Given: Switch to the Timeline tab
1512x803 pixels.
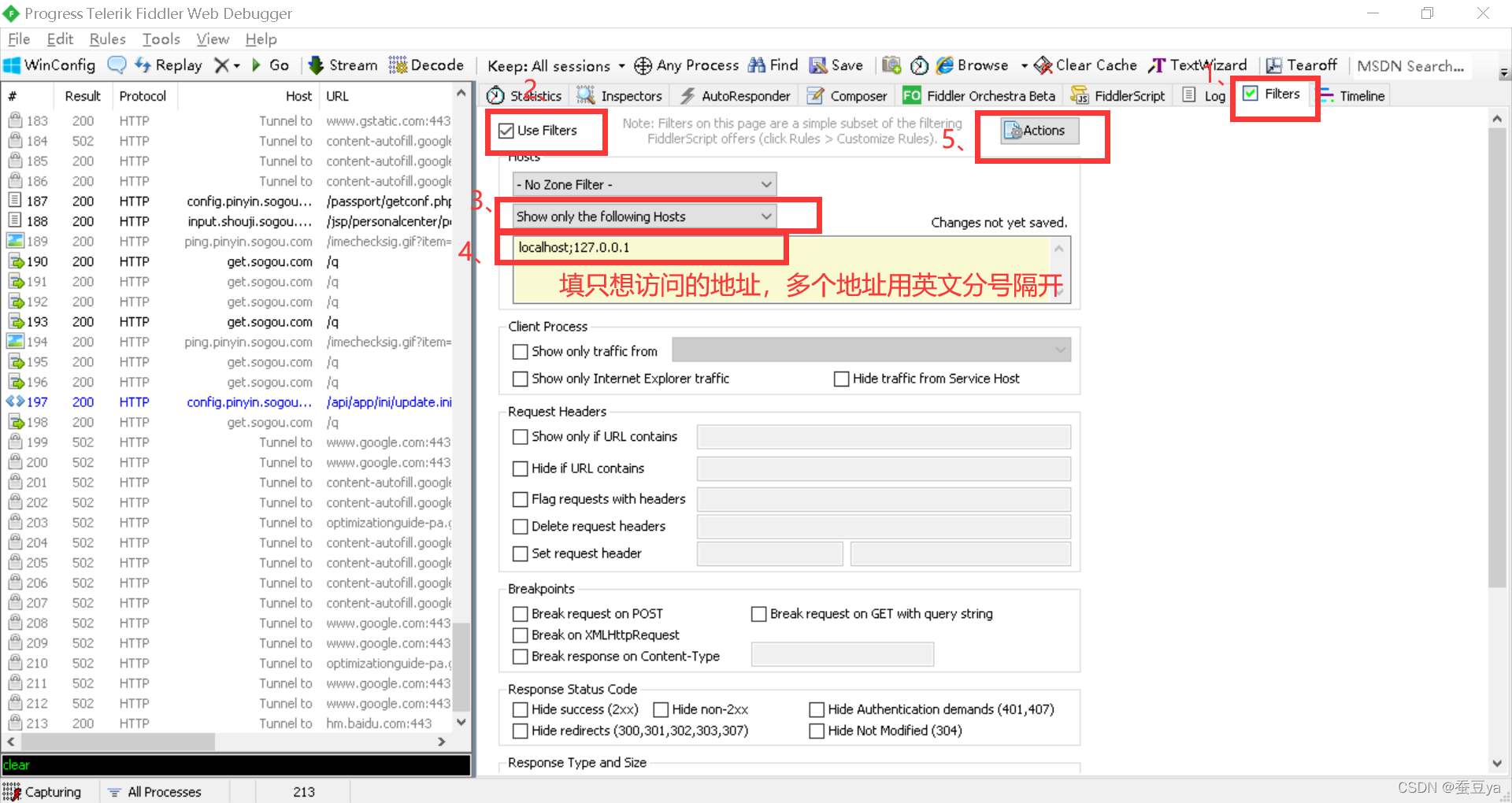Looking at the screenshot, I should pyautogui.click(x=1352, y=96).
